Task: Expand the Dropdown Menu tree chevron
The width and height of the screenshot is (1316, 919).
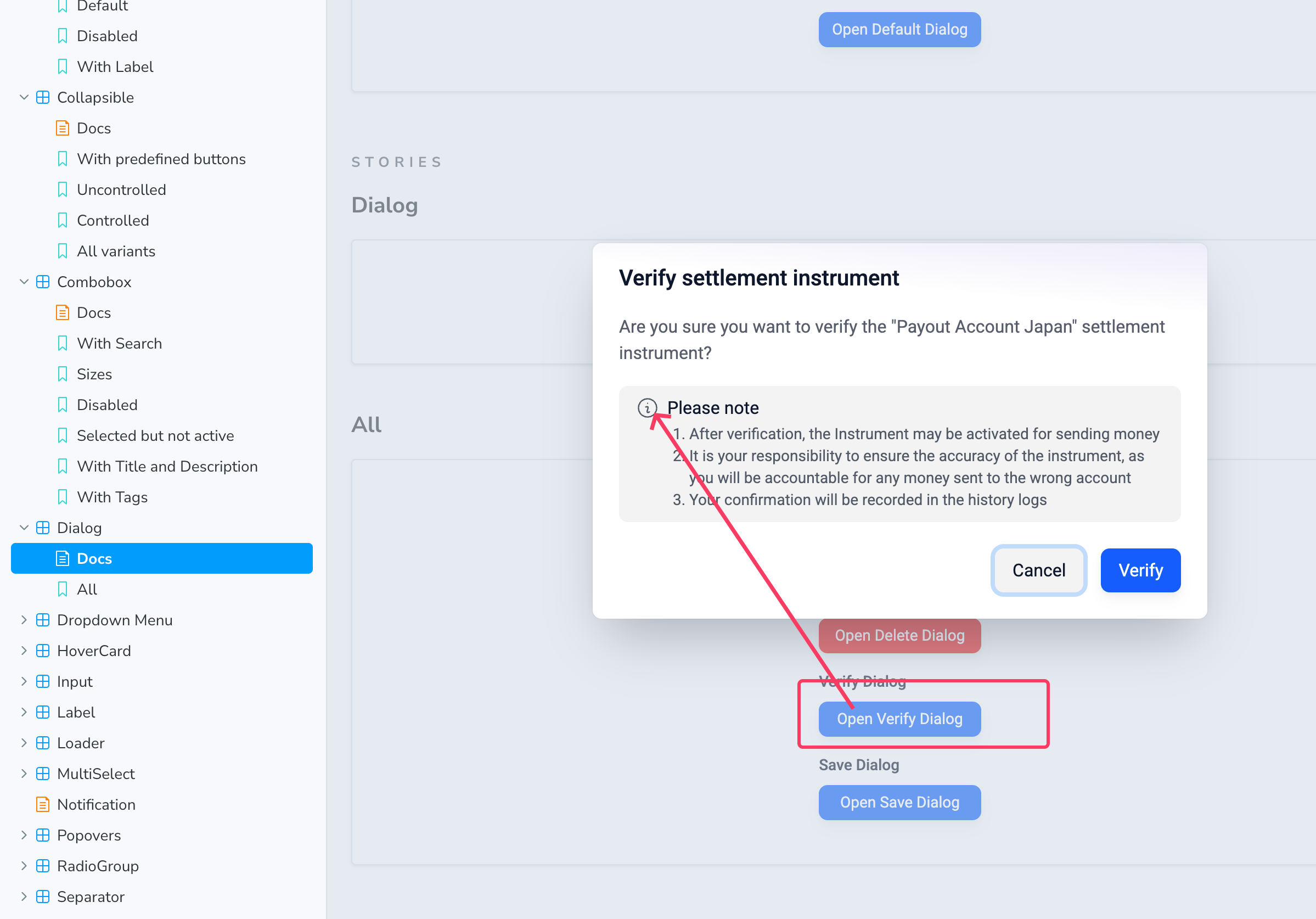Action: [x=24, y=620]
